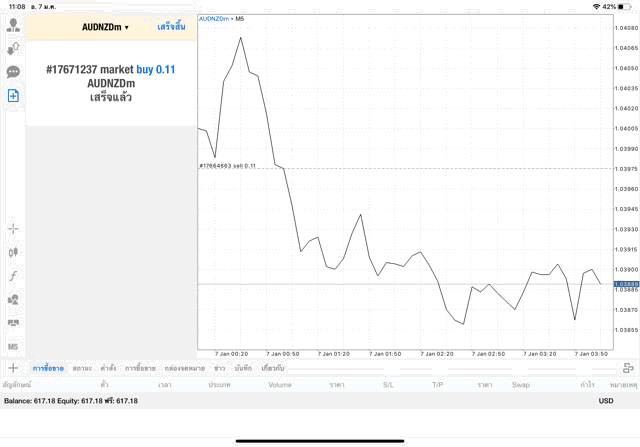Sort positions by the Volume column

(280, 384)
